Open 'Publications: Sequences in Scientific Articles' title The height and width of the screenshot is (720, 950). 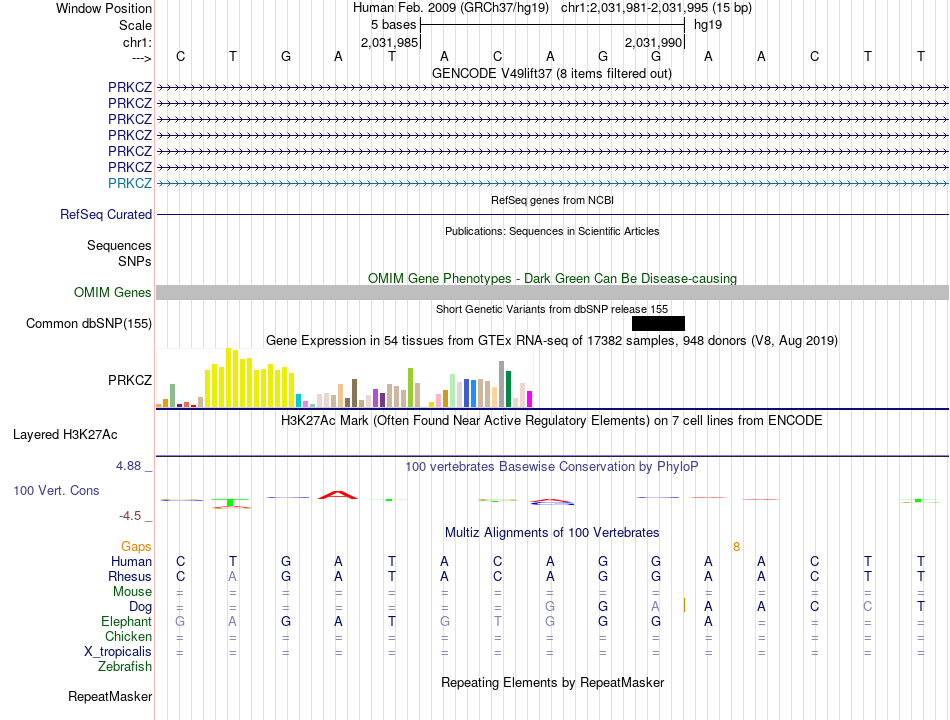coord(552,231)
